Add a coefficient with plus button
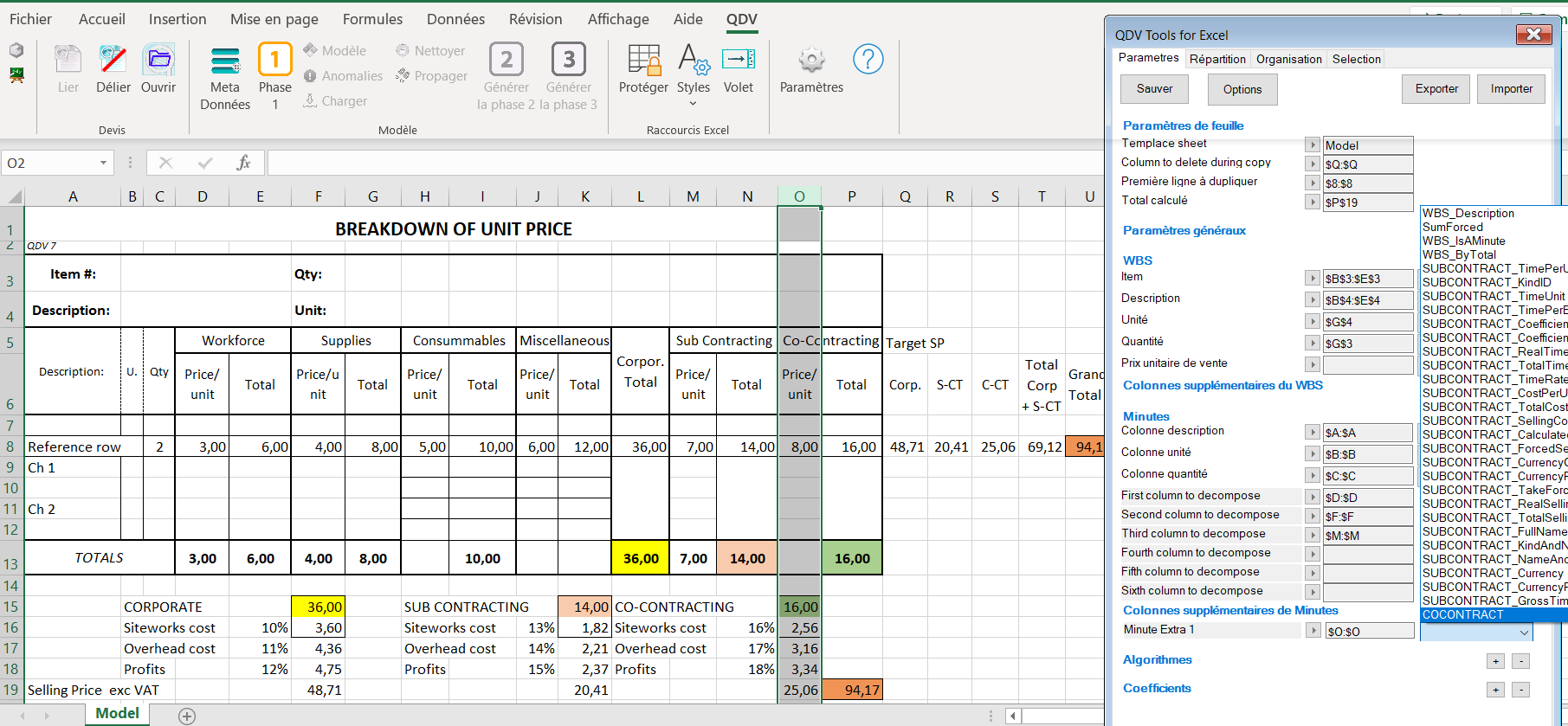Screen dimensions: 1568x726 [1495, 690]
